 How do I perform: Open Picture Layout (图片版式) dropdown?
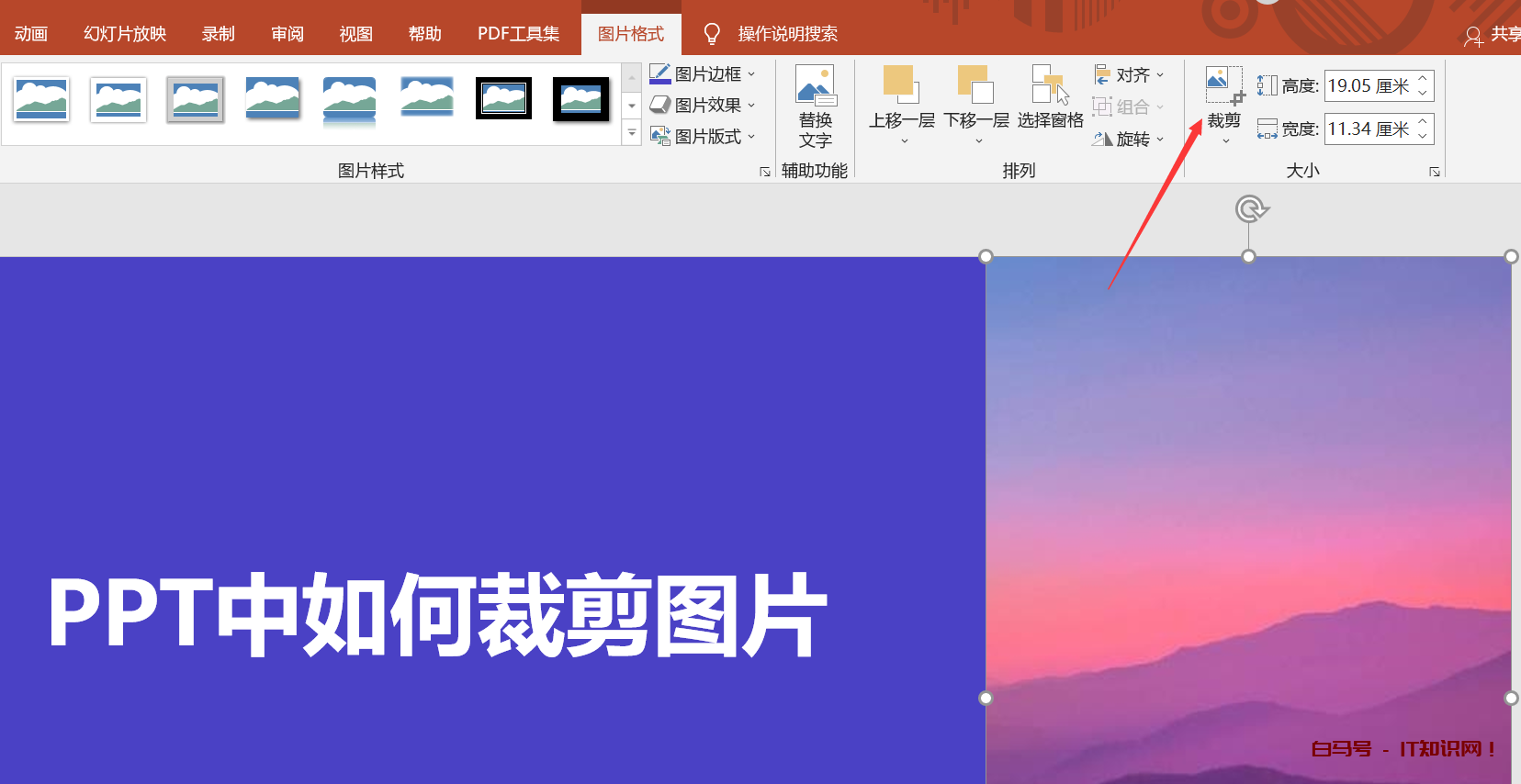(703, 137)
